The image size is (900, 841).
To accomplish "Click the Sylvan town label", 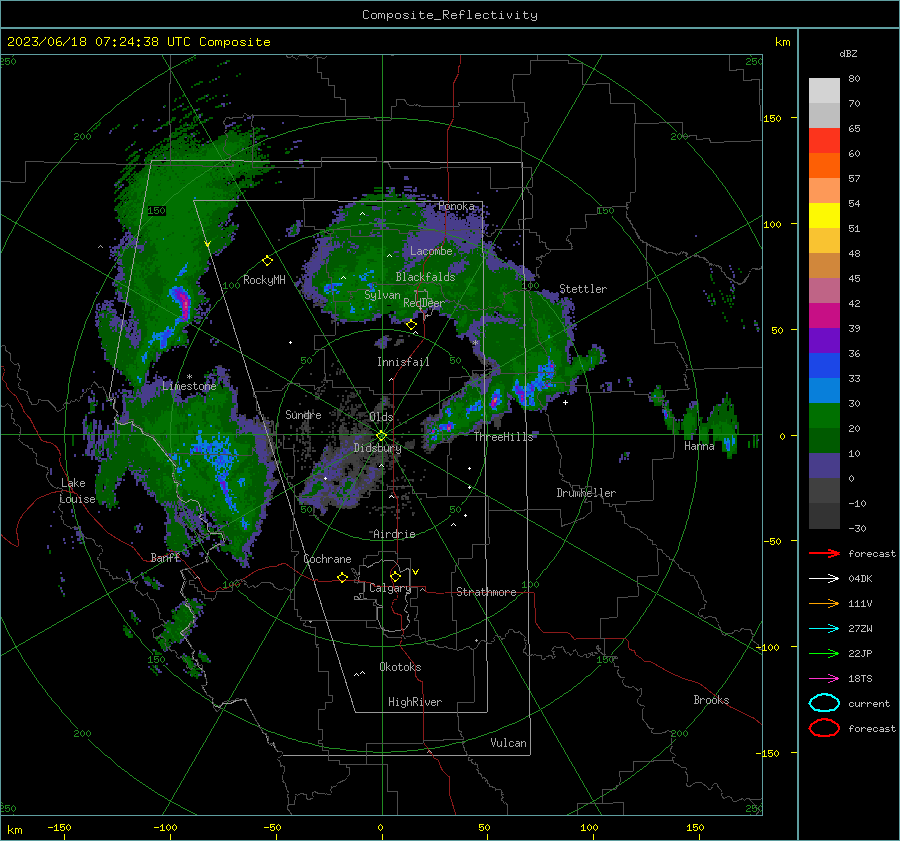I will click(x=382, y=296).
